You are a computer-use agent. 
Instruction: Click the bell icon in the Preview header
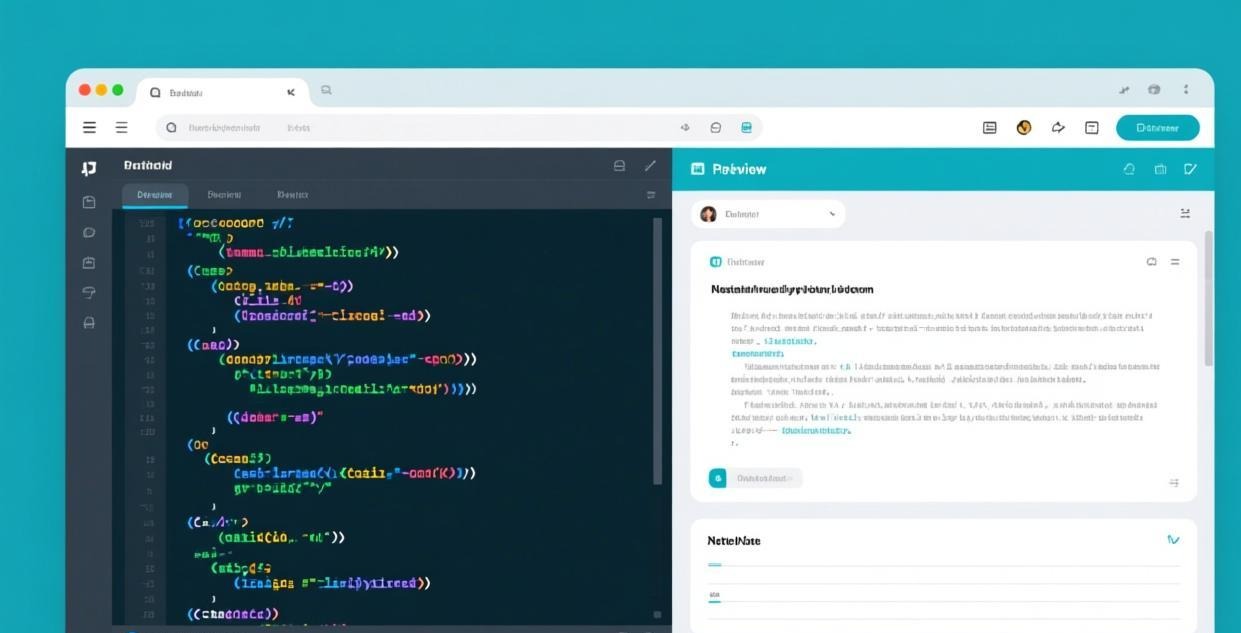click(x=1129, y=169)
